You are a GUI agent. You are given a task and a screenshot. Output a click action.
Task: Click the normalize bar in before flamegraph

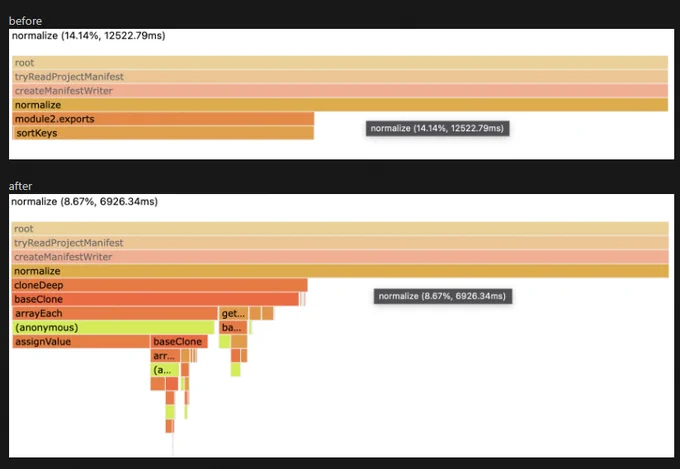point(340,105)
